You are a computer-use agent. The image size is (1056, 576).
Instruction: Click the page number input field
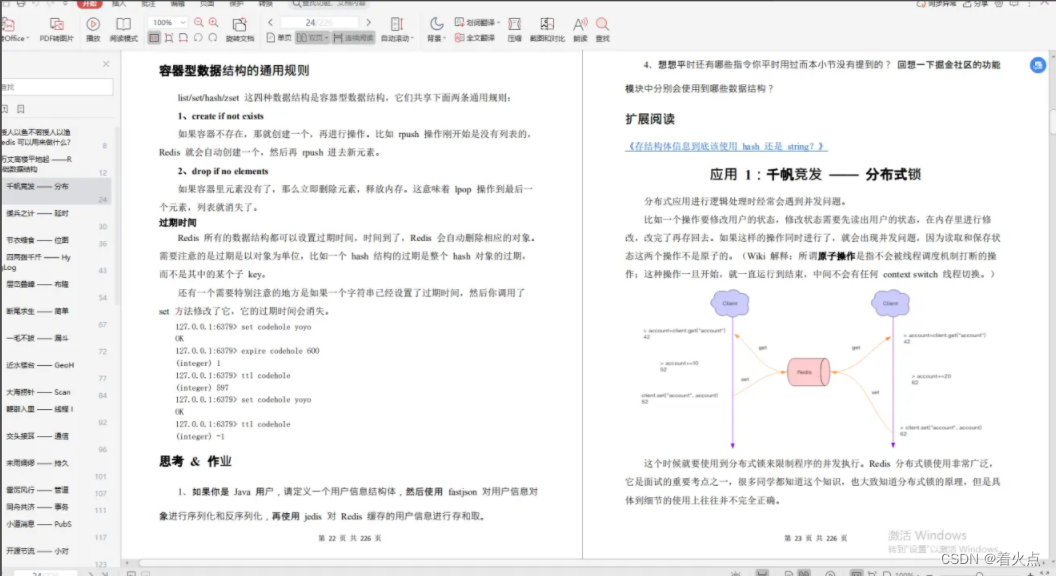pos(319,22)
